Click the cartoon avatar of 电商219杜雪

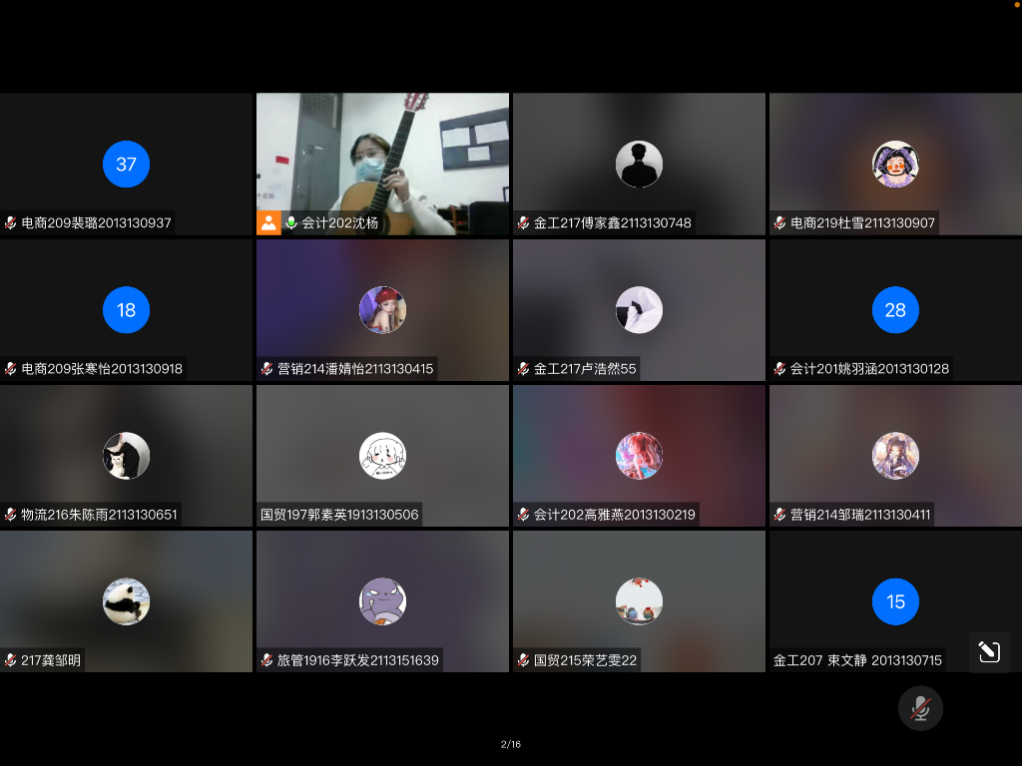click(896, 164)
